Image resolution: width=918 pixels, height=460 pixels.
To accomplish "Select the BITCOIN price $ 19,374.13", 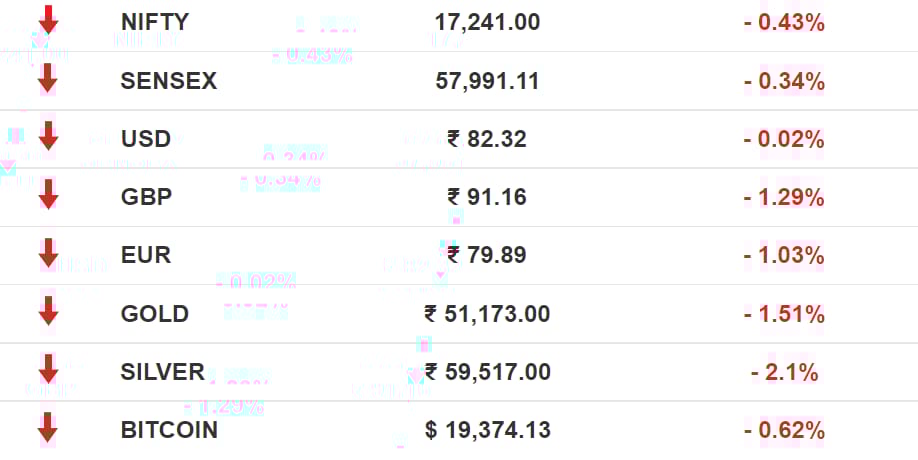I will 488,430.
